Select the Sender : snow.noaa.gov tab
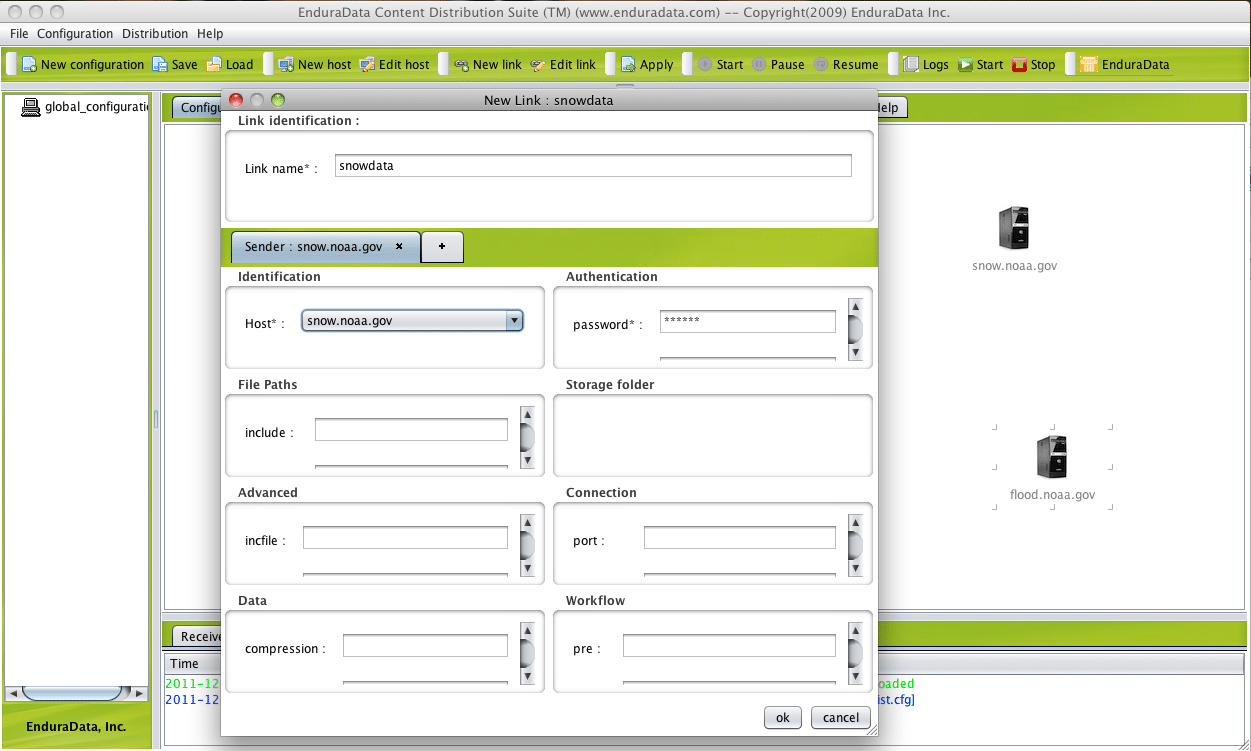This screenshot has height=751, width=1251. click(x=325, y=246)
